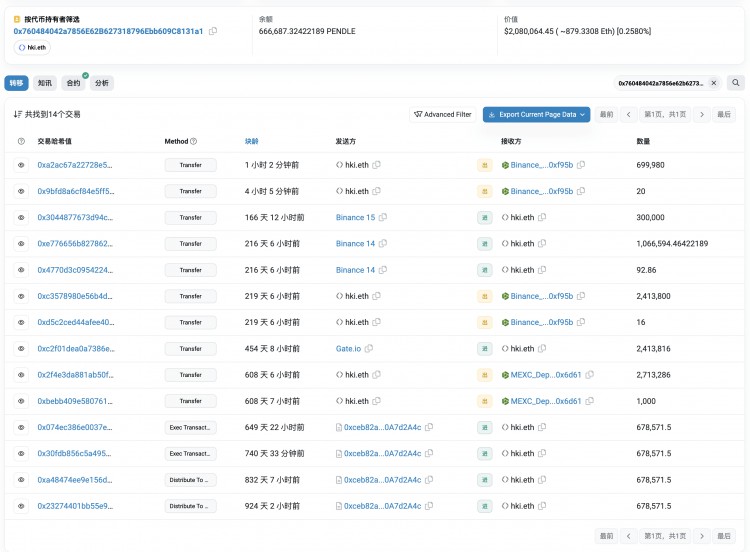750x552 pixels.
Task: Copy hki.eth receiver in 832 days row
Action: pyautogui.click(x=542, y=480)
